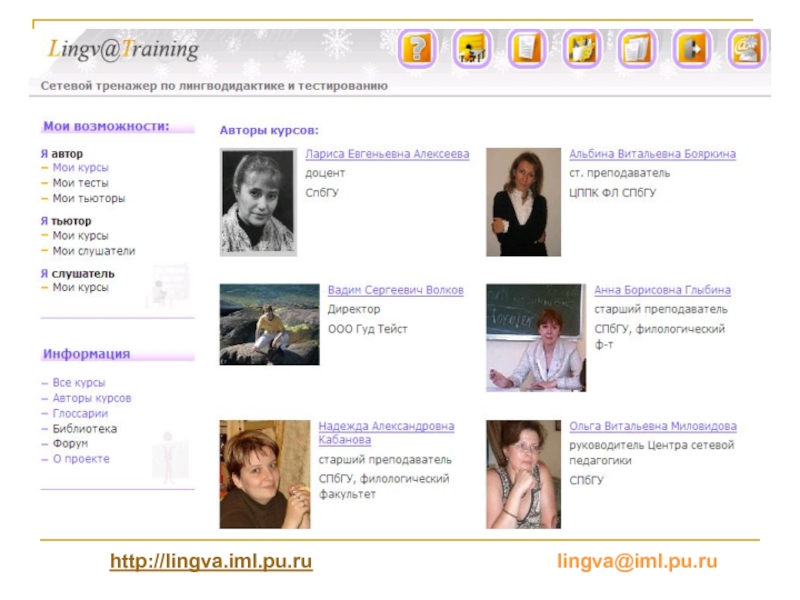
Task: Click the 'ООО Гуд Тейст' text
Action: click(367, 329)
